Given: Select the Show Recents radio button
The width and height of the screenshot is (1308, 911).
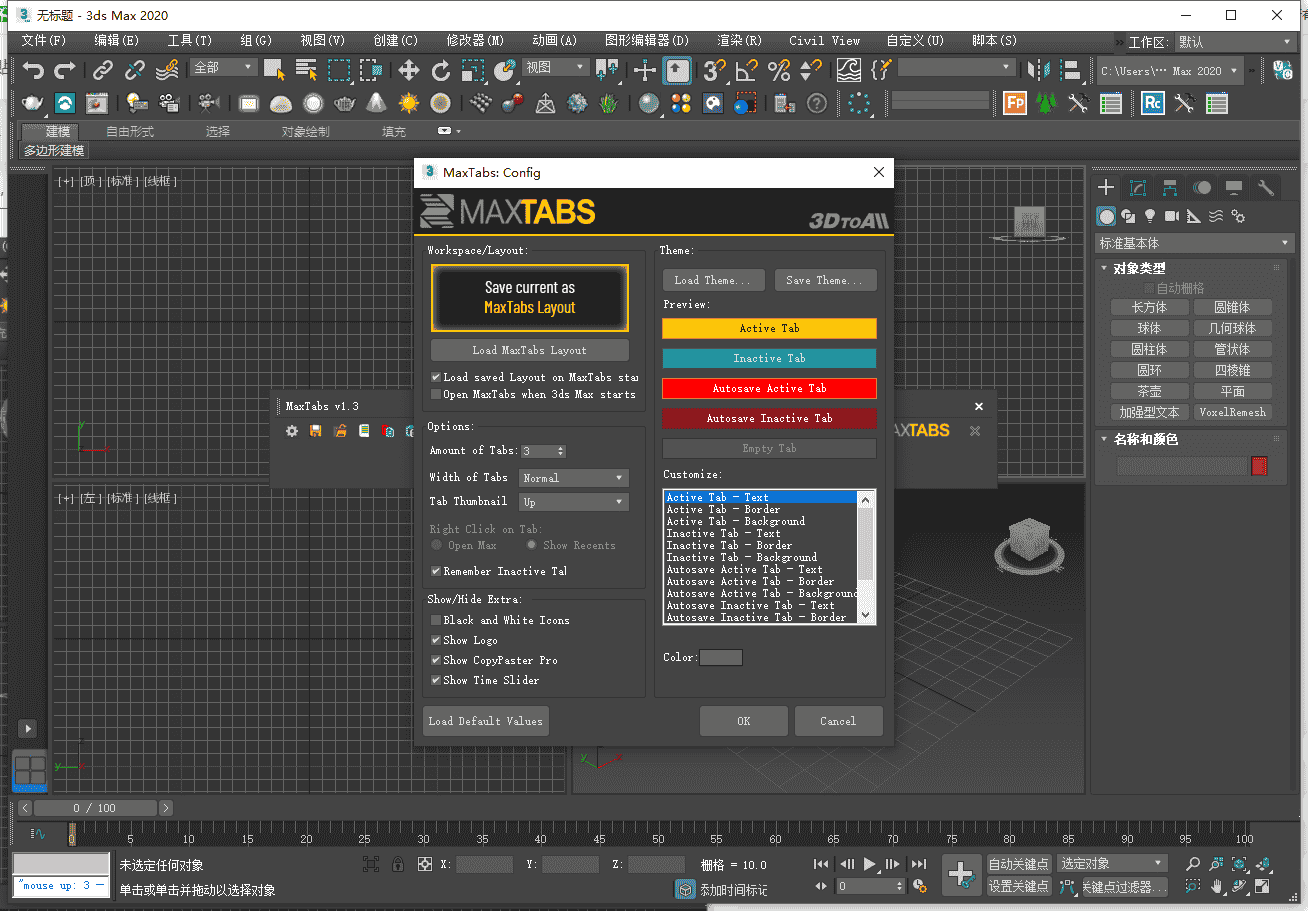Looking at the screenshot, I should pyautogui.click(x=532, y=545).
